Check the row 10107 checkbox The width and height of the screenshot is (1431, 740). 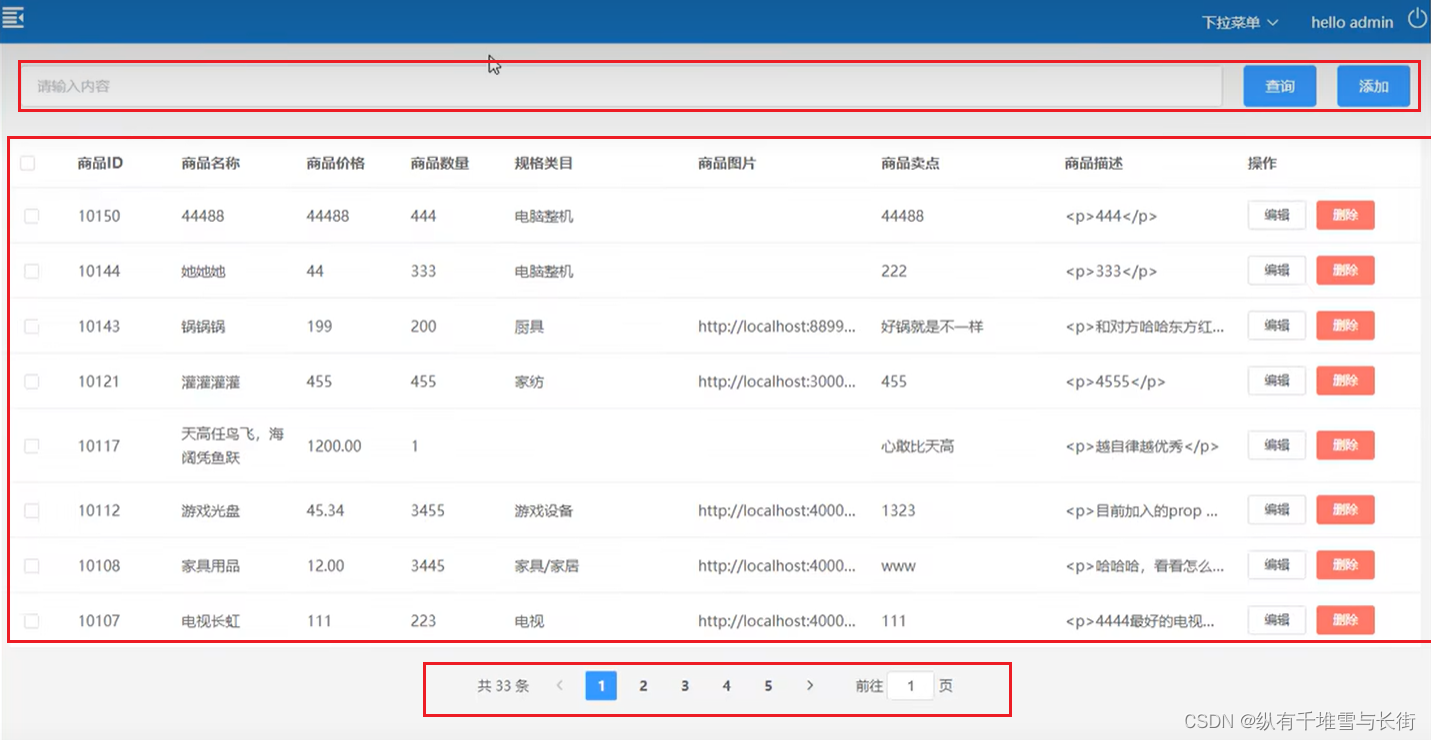tap(32, 621)
